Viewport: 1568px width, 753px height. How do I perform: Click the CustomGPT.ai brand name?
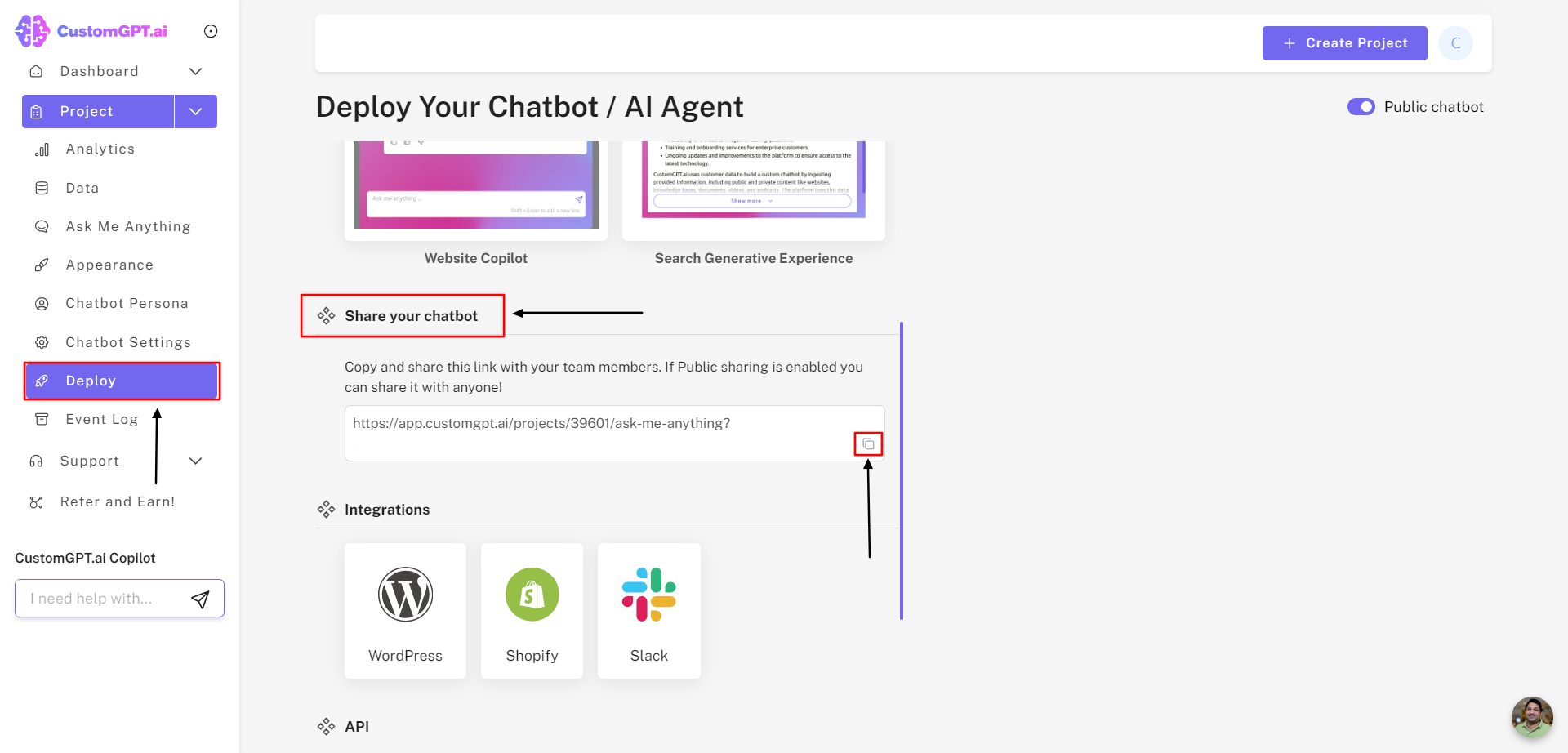(112, 31)
